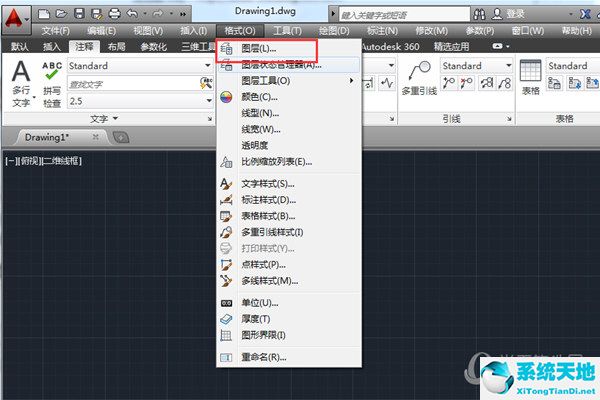Open the 精选应用 ribbon tab
This screenshot has height=400, width=600.
(x=452, y=47)
